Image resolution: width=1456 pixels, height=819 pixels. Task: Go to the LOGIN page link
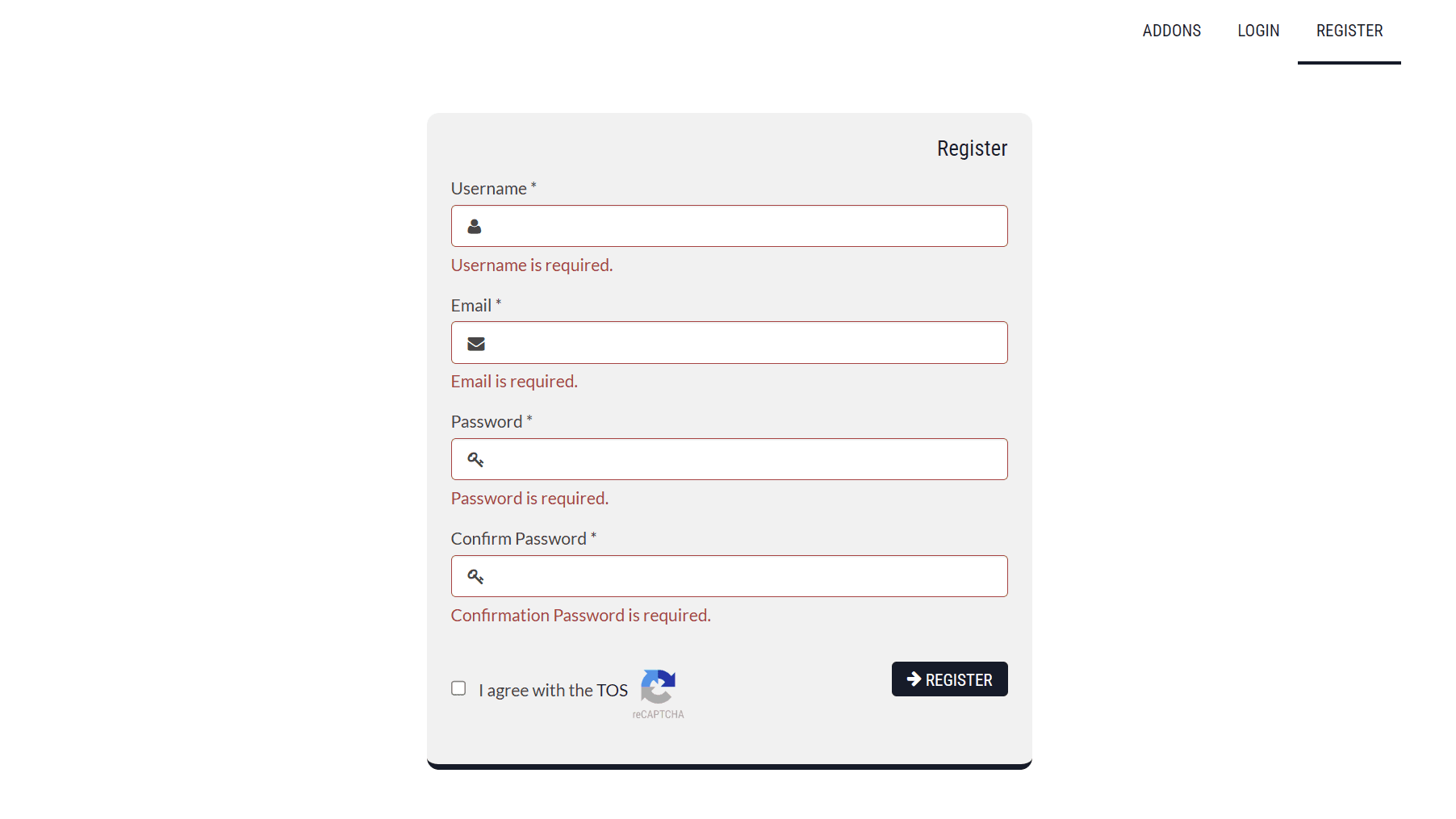tap(1258, 31)
